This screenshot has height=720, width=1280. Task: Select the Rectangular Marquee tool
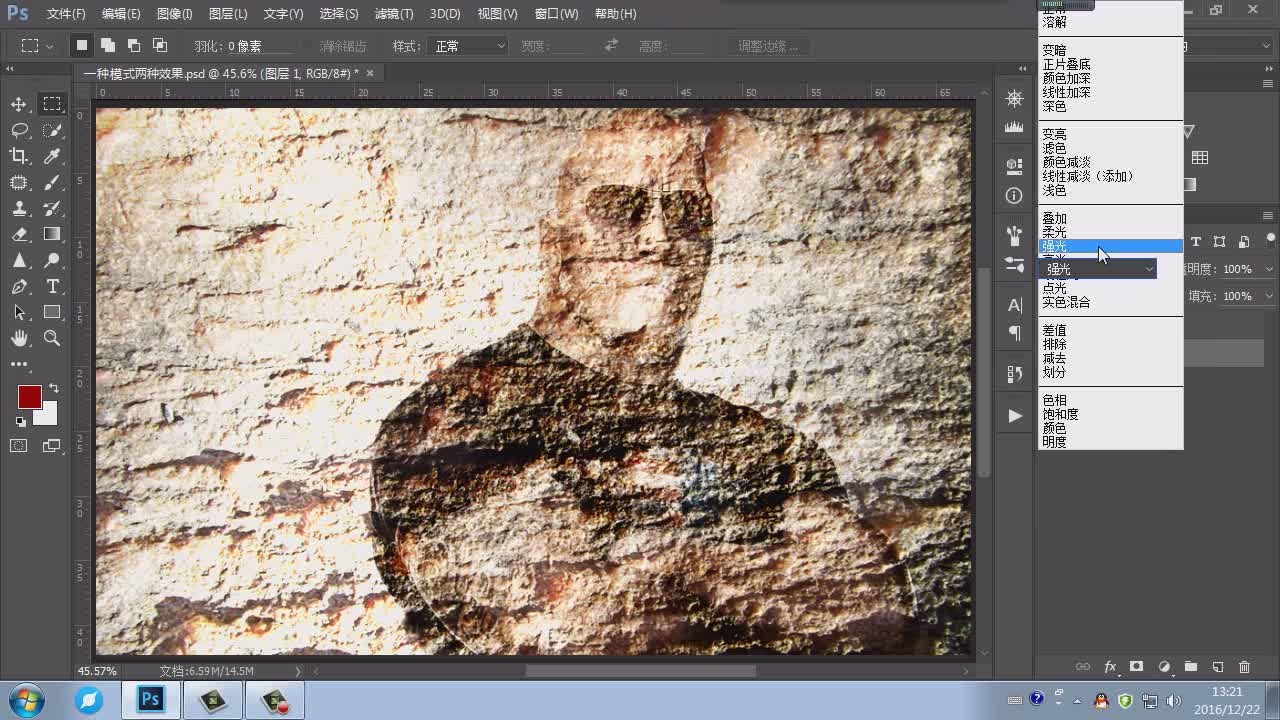pyautogui.click(x=52, y=104)
